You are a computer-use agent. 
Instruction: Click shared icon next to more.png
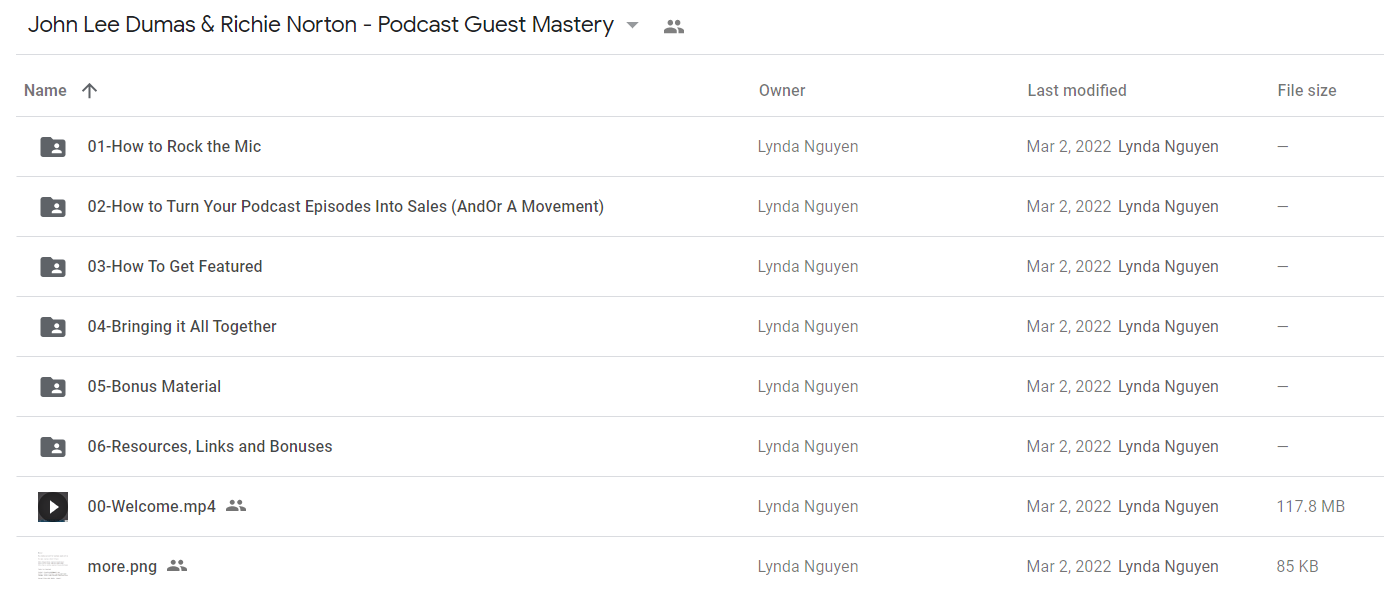(x=177, y=566)
